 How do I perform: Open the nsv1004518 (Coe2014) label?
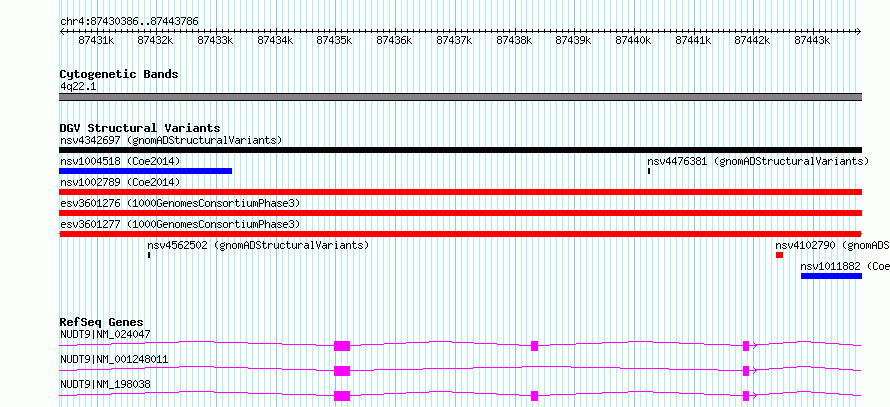pyautogui.click(x=120, y=161)
